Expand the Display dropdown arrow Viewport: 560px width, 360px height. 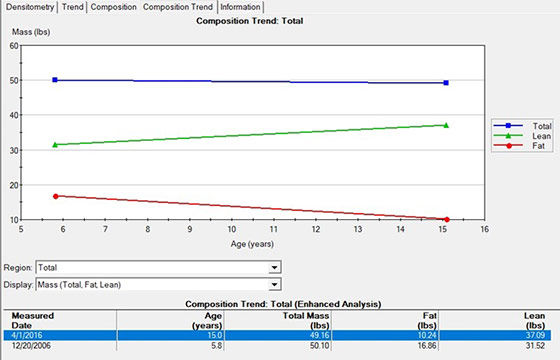coord(274,285)
